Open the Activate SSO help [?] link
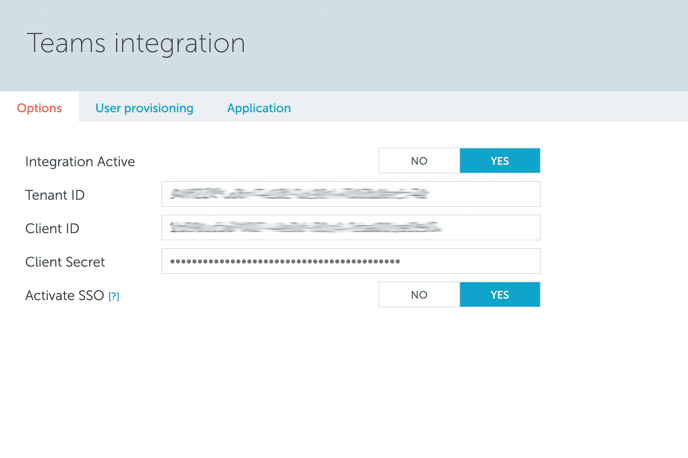This screenshot has height=458, width=688. pos(114,297)
